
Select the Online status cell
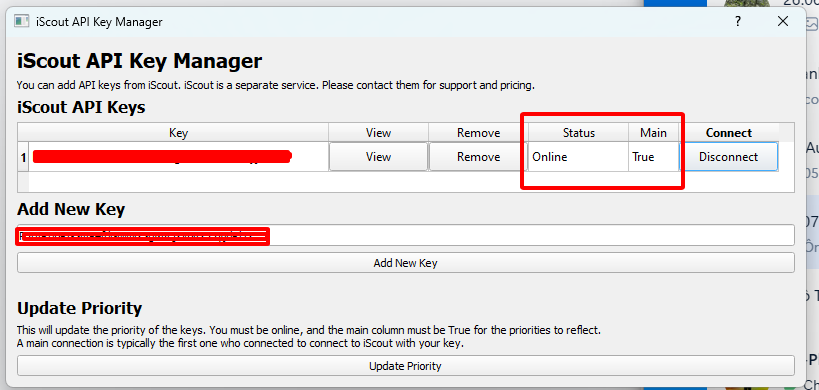[x=578, y=157]
